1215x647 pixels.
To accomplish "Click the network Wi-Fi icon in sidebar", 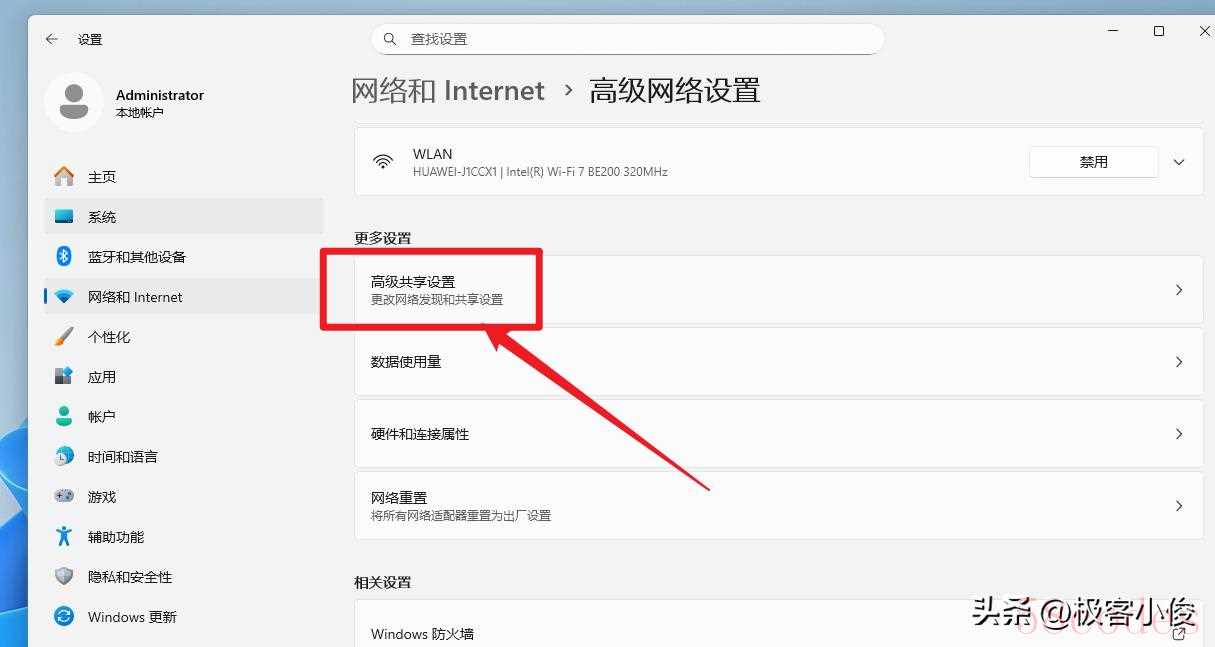I will click(x=64, y=297).
